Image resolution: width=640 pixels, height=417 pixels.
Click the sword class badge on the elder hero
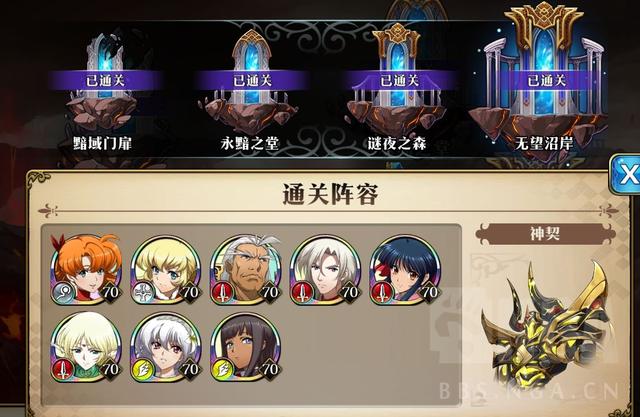[222, 293]
